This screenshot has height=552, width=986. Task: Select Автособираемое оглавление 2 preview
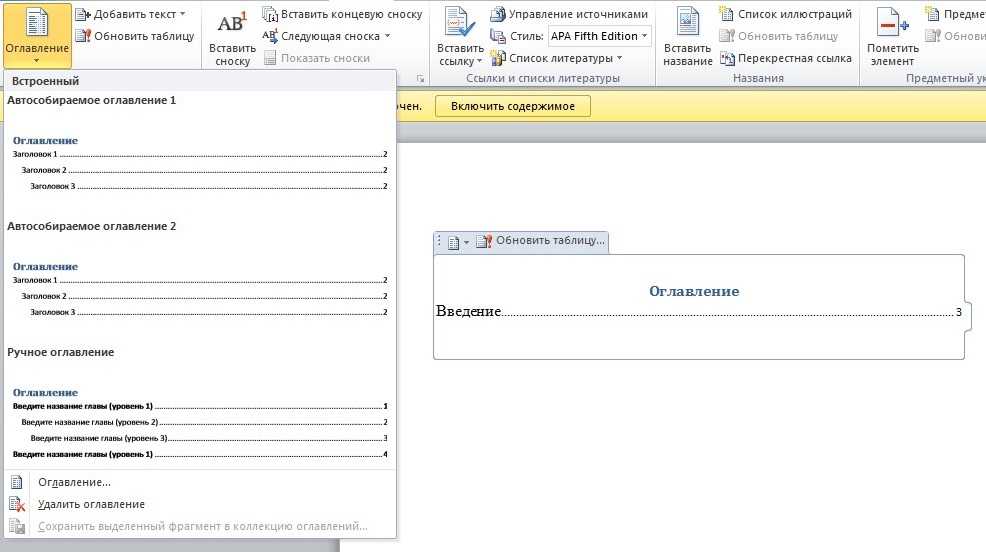(200, 281)
